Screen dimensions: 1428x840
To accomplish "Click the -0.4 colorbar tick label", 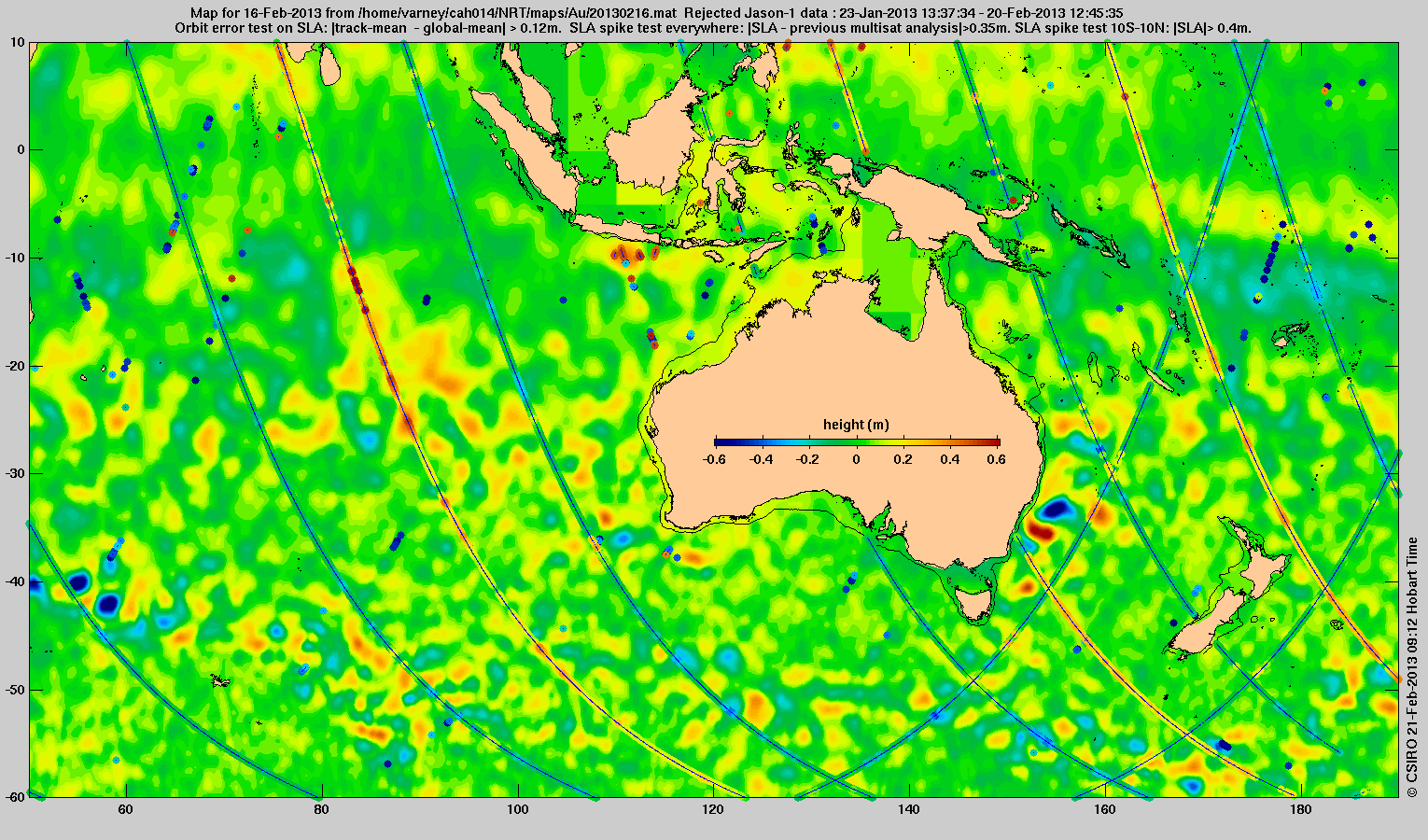I will [x=762, y=459].
